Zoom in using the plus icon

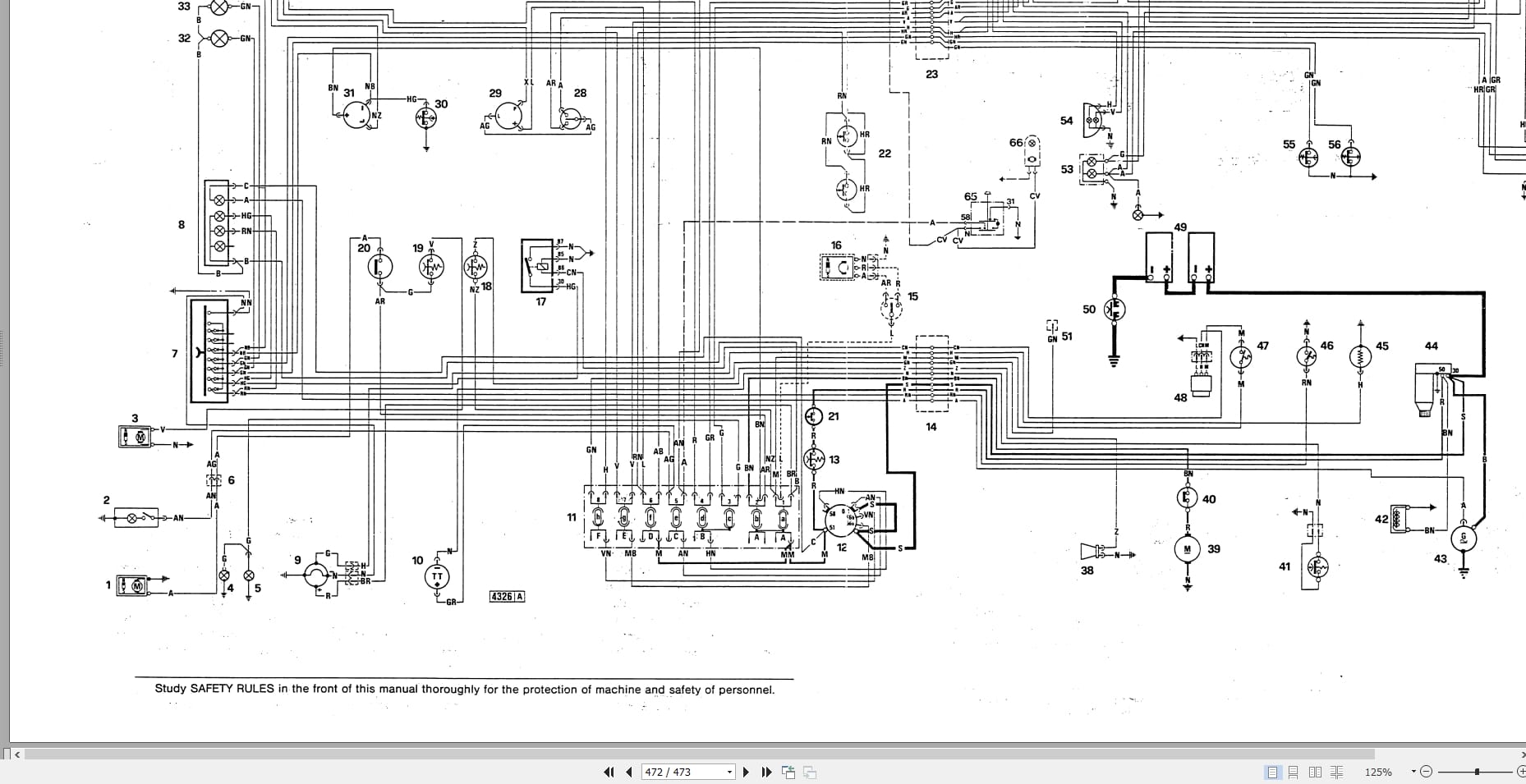pos(1520,772)
